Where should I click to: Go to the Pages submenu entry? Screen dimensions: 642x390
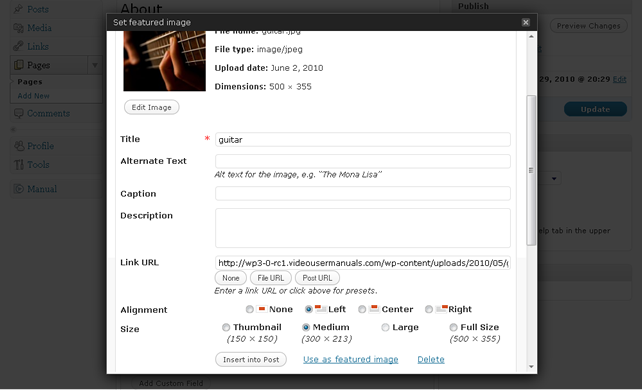(x=30, y=82)
